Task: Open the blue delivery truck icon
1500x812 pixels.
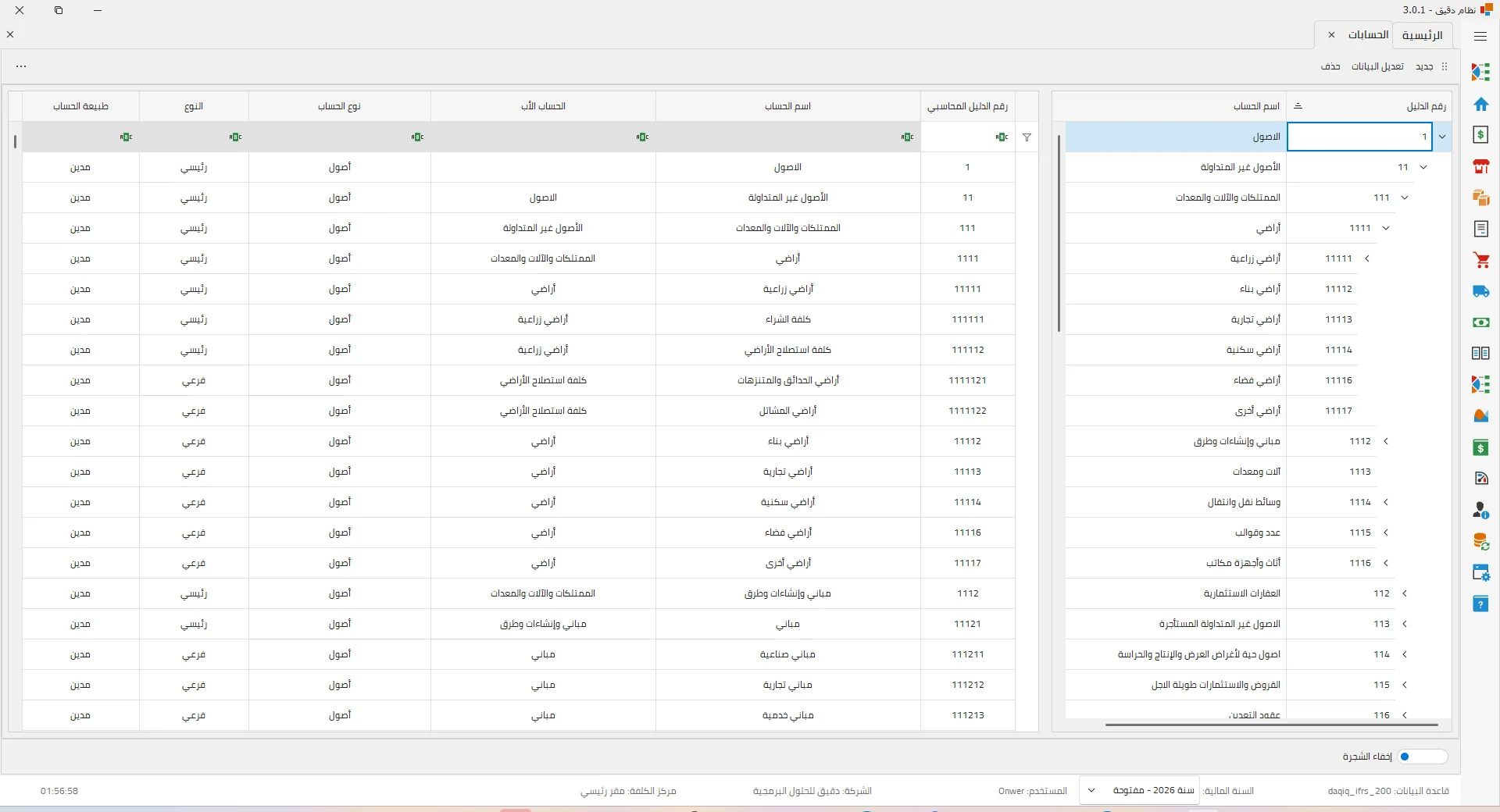Action: (1480, 291)
